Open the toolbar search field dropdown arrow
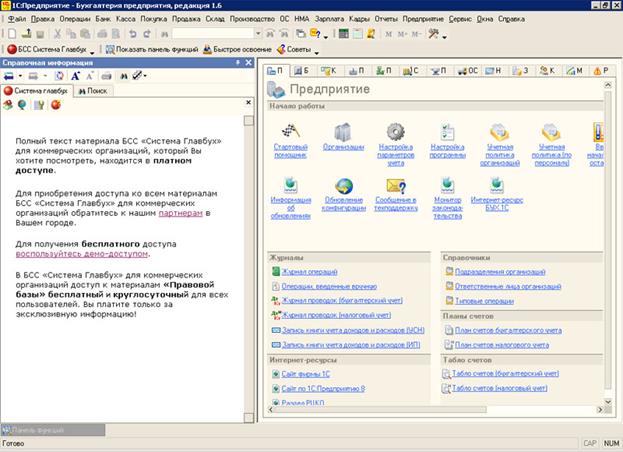This screenshot has height=452, width=623. pyautogui.click(x=258, y=34)
